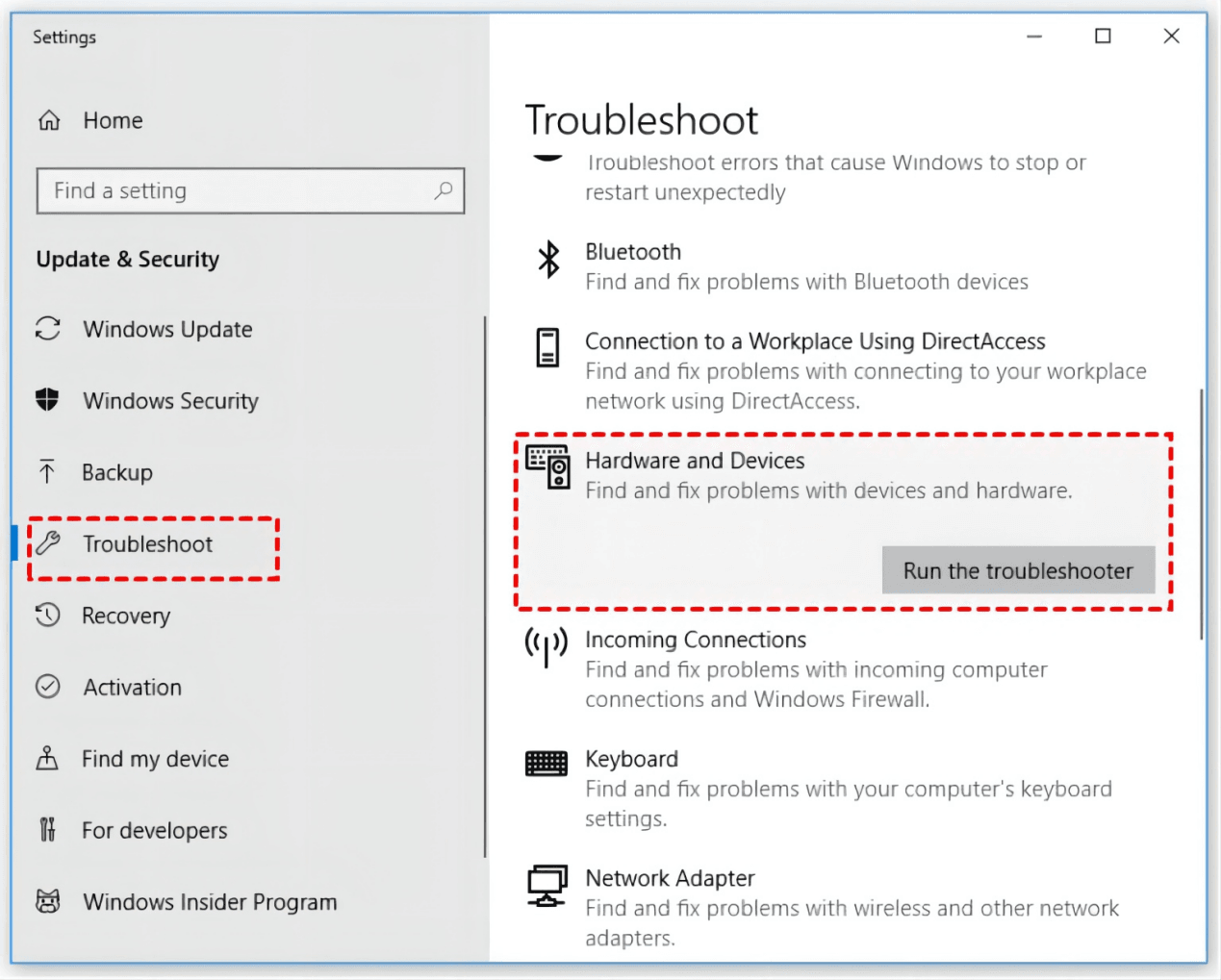Click the Bluetooth symbol icon

pos(548,259)
